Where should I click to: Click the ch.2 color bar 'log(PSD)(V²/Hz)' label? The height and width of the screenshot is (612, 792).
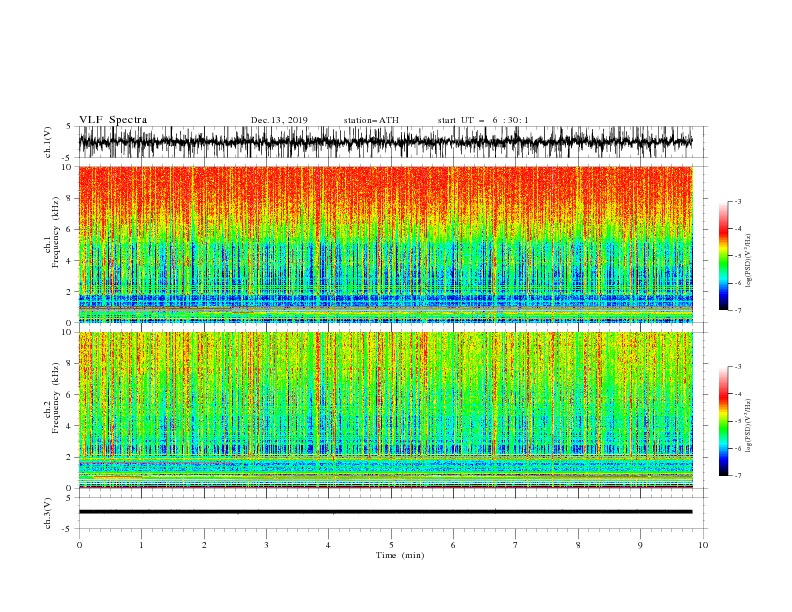[x=749, y=426]
